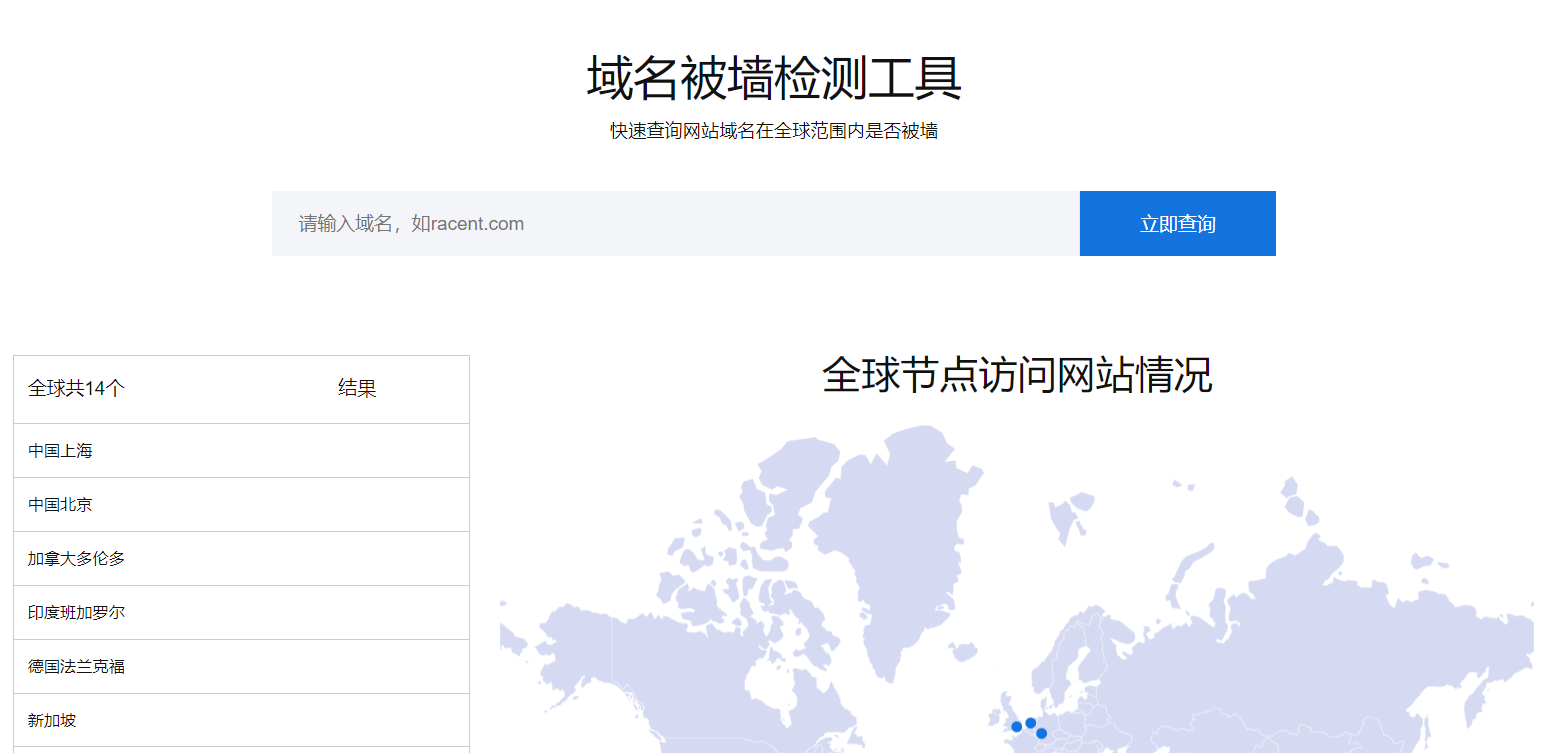1563x753 pixels.
Task: Click the blue node marker over the Netherlands
Action: [x=1030, y=722]
